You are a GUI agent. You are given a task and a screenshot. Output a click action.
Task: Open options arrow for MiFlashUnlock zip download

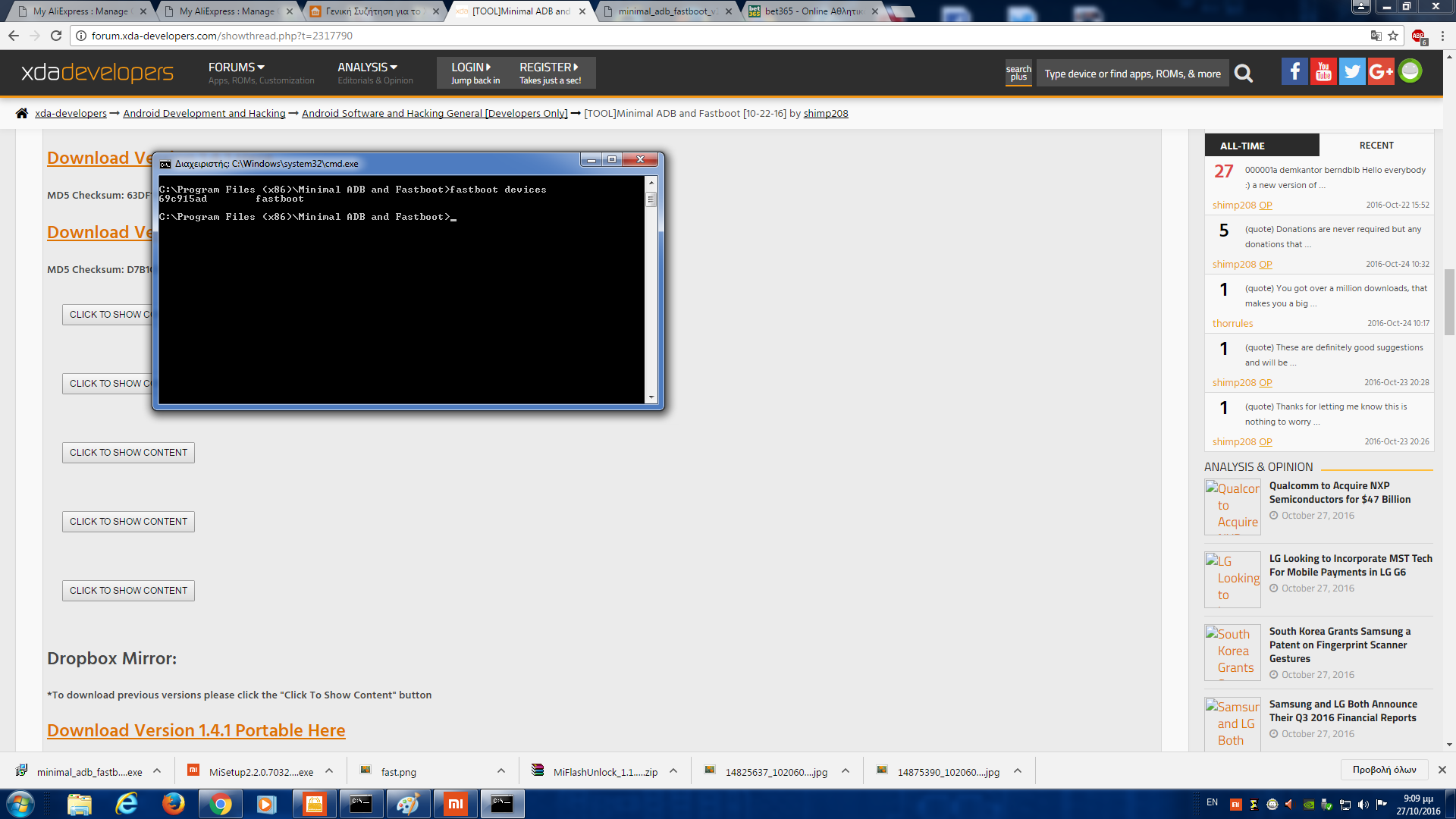tap(673, 771)
